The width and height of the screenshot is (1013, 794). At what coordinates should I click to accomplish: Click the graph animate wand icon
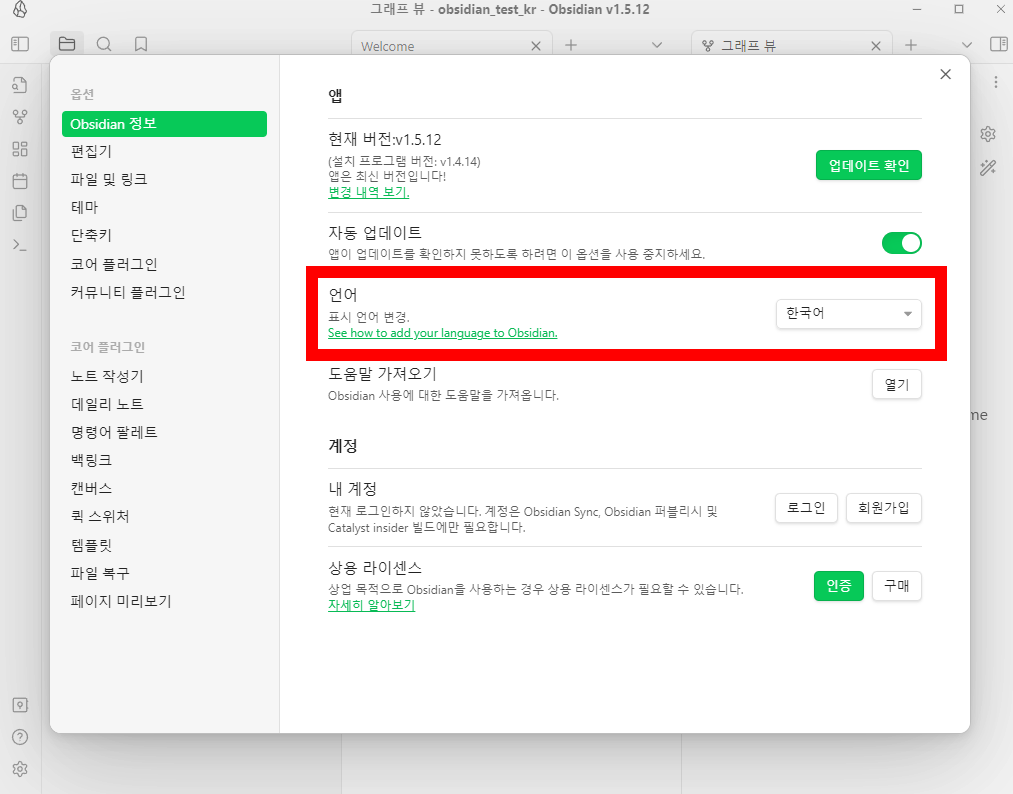tap(988, 167)
